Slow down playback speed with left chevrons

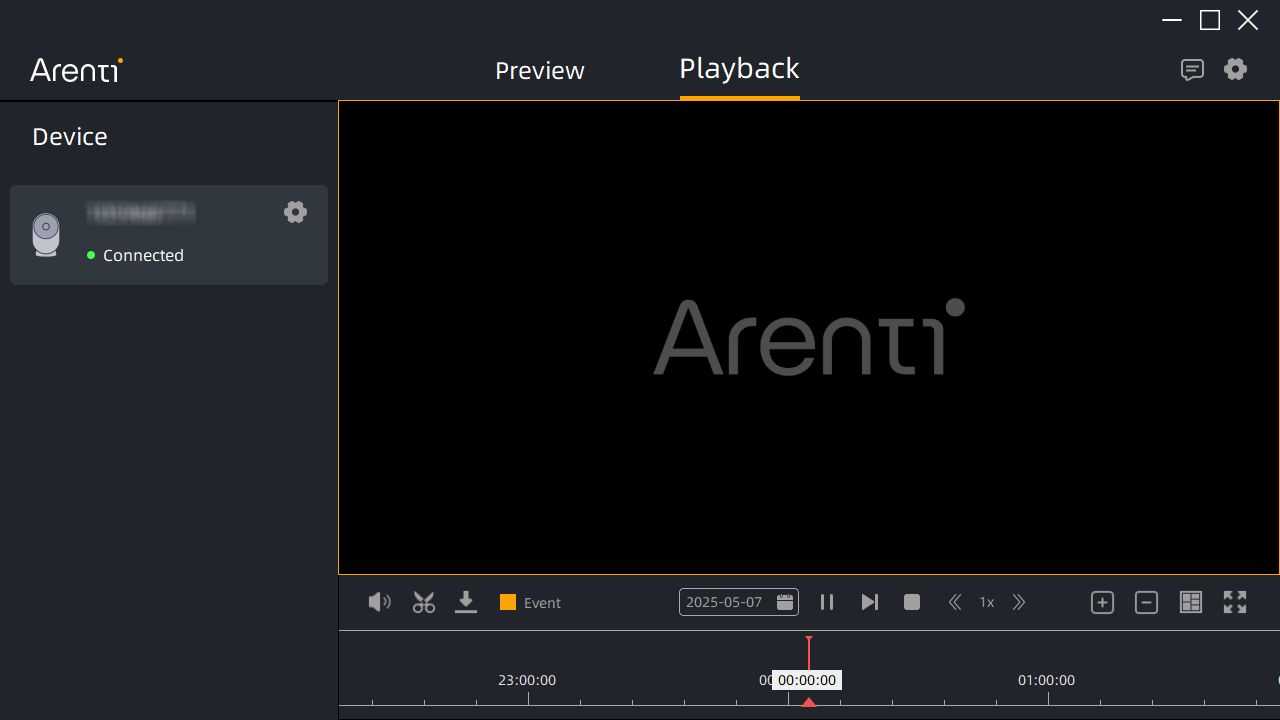[x=955, y=602]
